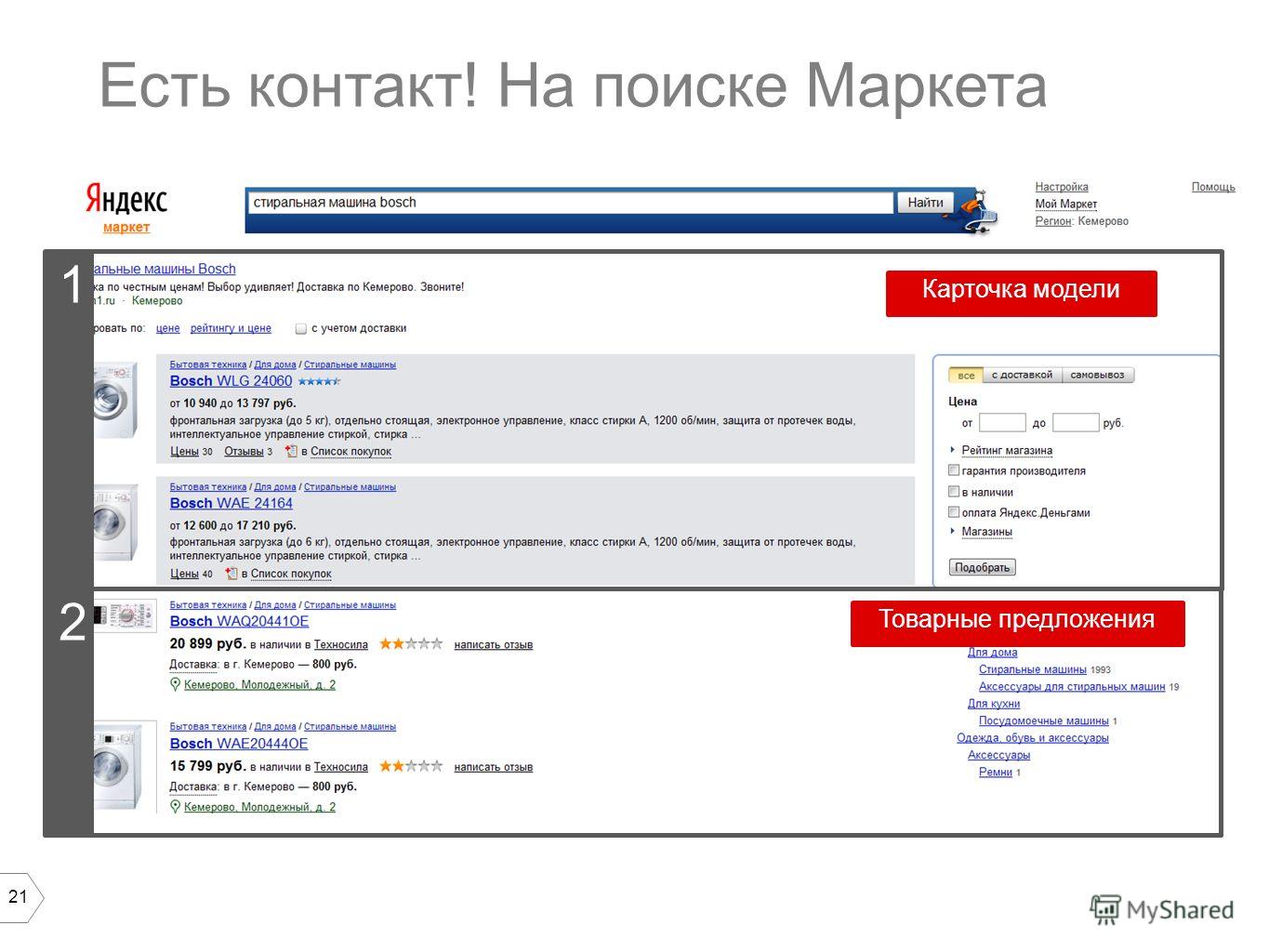Enable 'с учетом доставки' checkbox

tap(301, 328)
